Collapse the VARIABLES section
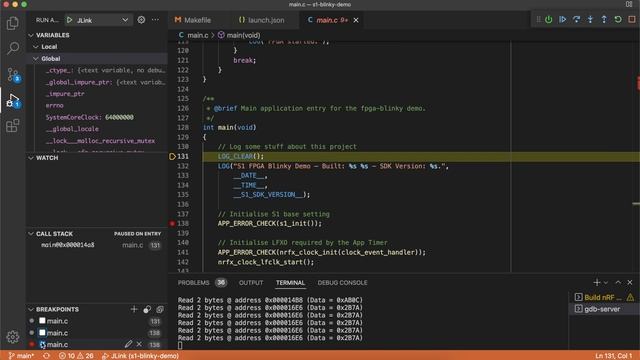The image size is (640, 360). [31, 35]
